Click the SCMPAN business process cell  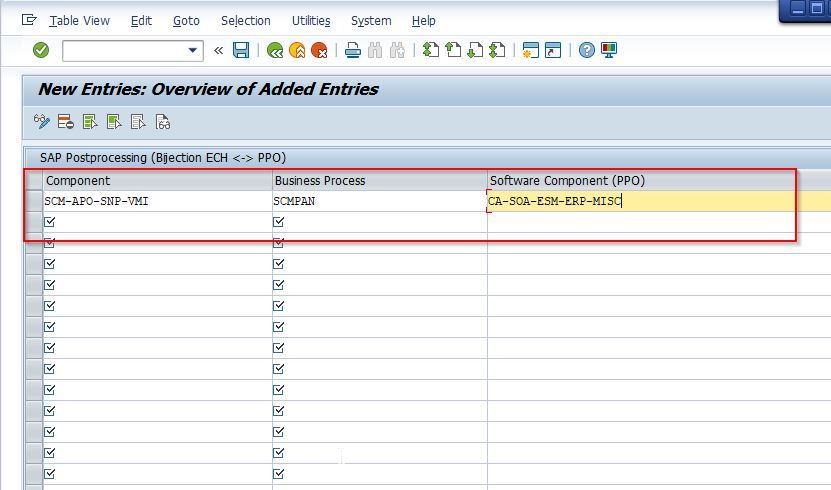[380, 201]
